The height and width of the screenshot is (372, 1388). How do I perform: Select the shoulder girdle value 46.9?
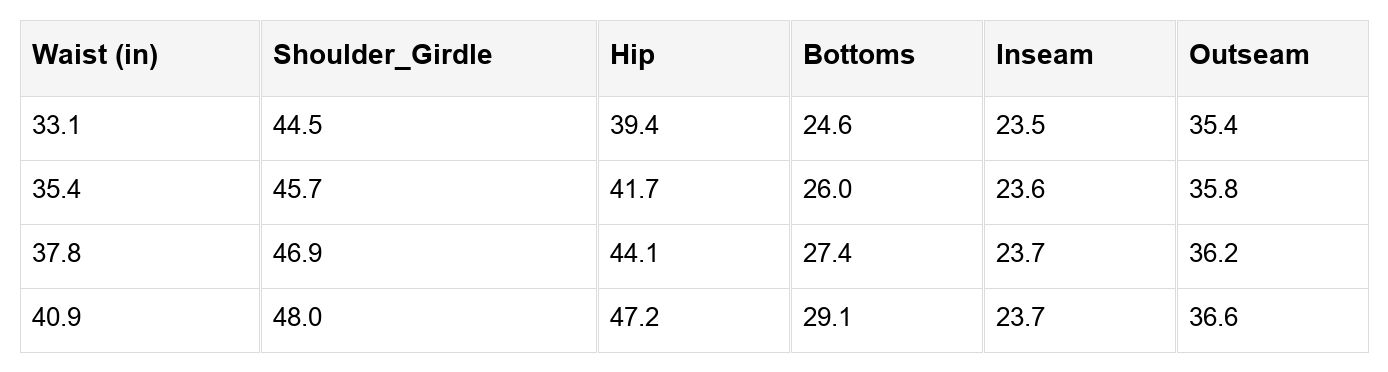tap(429, 256)
